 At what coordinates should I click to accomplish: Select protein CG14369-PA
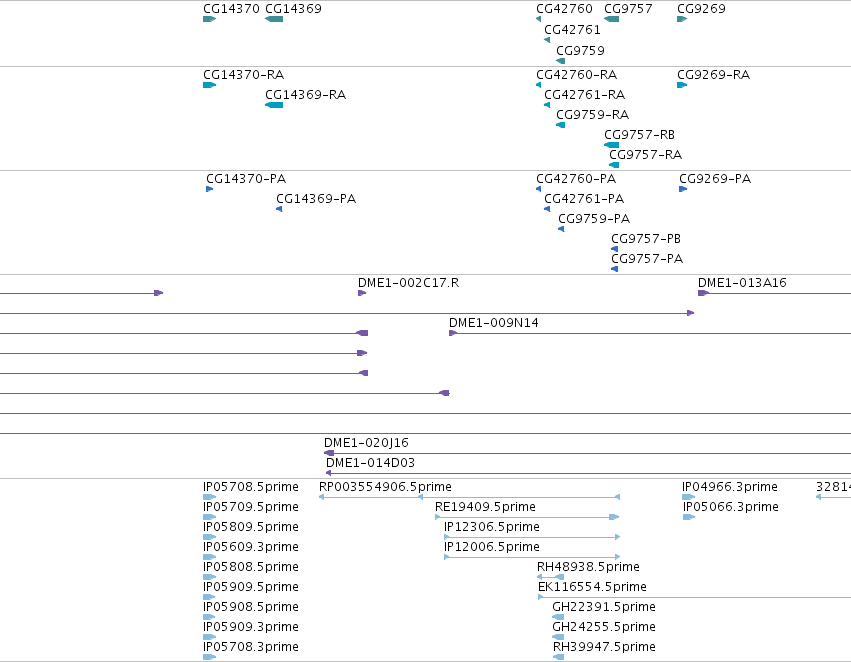click(x=316, y=199)
